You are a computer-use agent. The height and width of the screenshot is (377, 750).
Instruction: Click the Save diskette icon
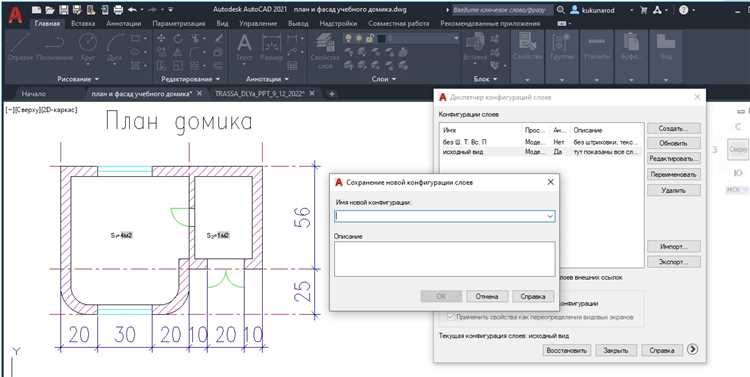coord(64,10)
